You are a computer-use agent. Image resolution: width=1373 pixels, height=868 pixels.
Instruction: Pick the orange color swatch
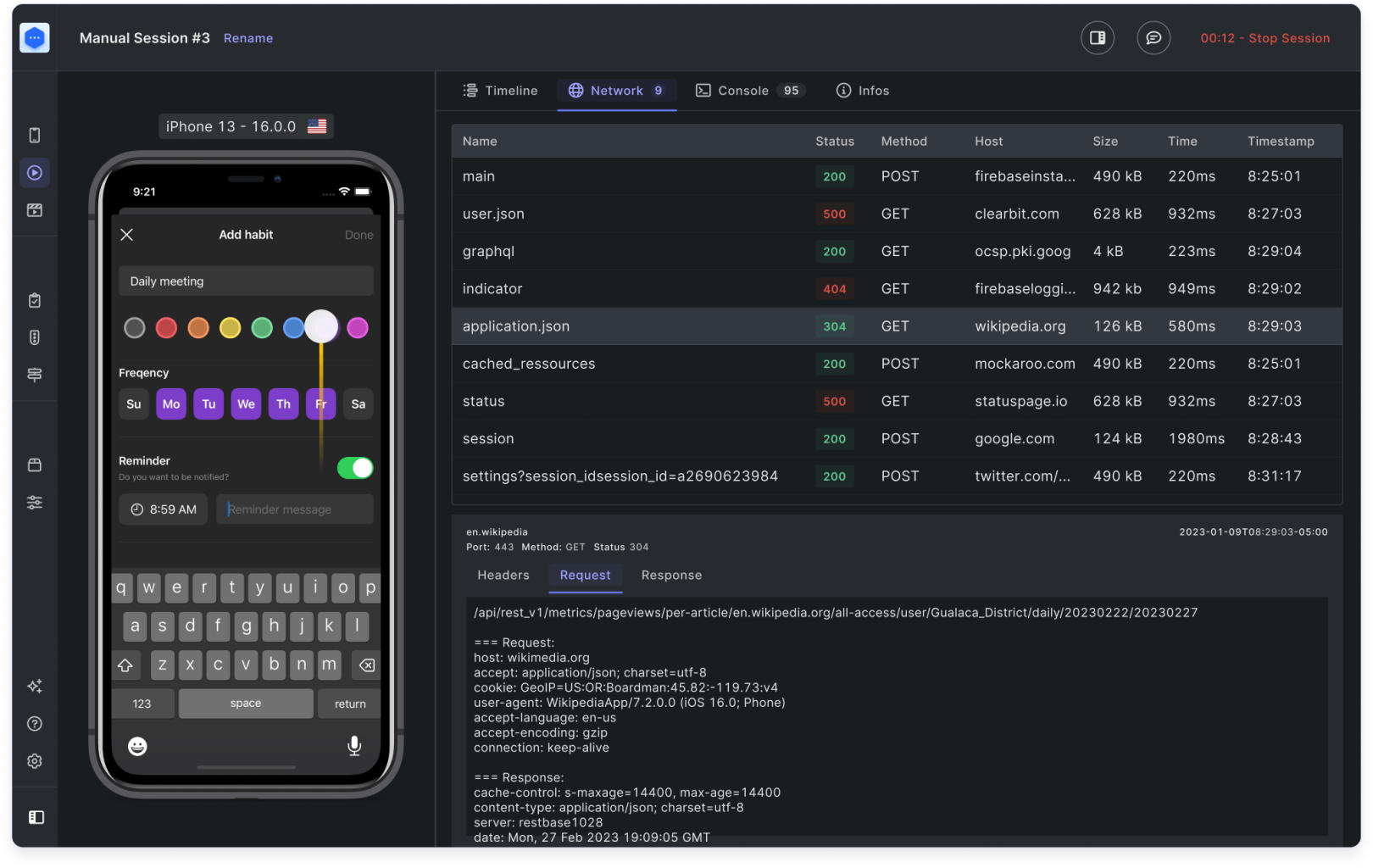tap(198, 327)
